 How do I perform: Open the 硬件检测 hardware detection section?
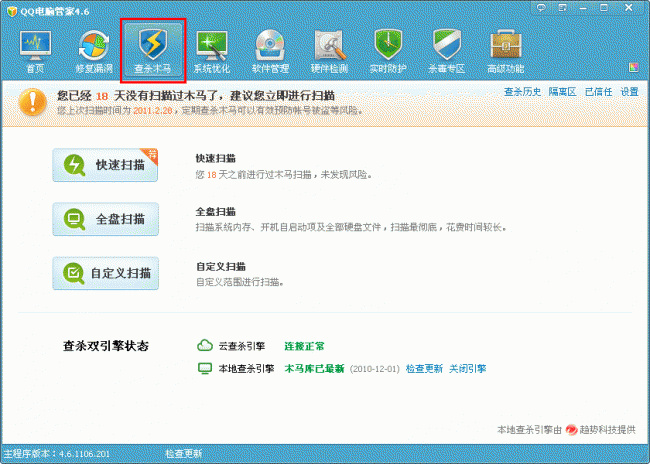click(x=329, y=52)
